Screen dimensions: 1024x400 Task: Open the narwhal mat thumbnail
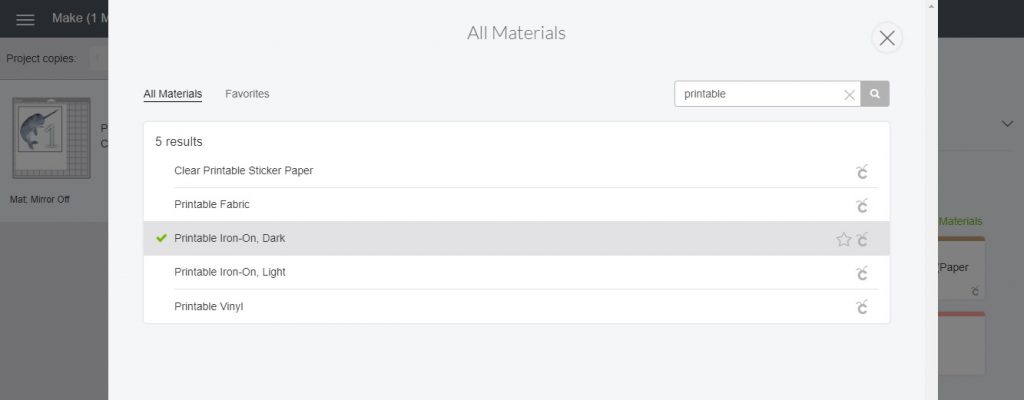point(51,138)
